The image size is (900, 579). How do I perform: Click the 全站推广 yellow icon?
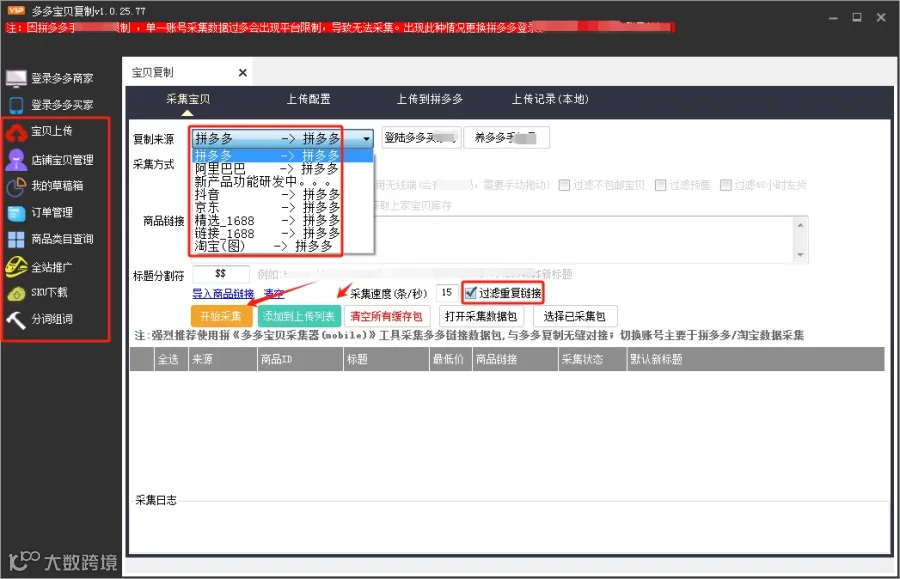[x=16, y=266]
